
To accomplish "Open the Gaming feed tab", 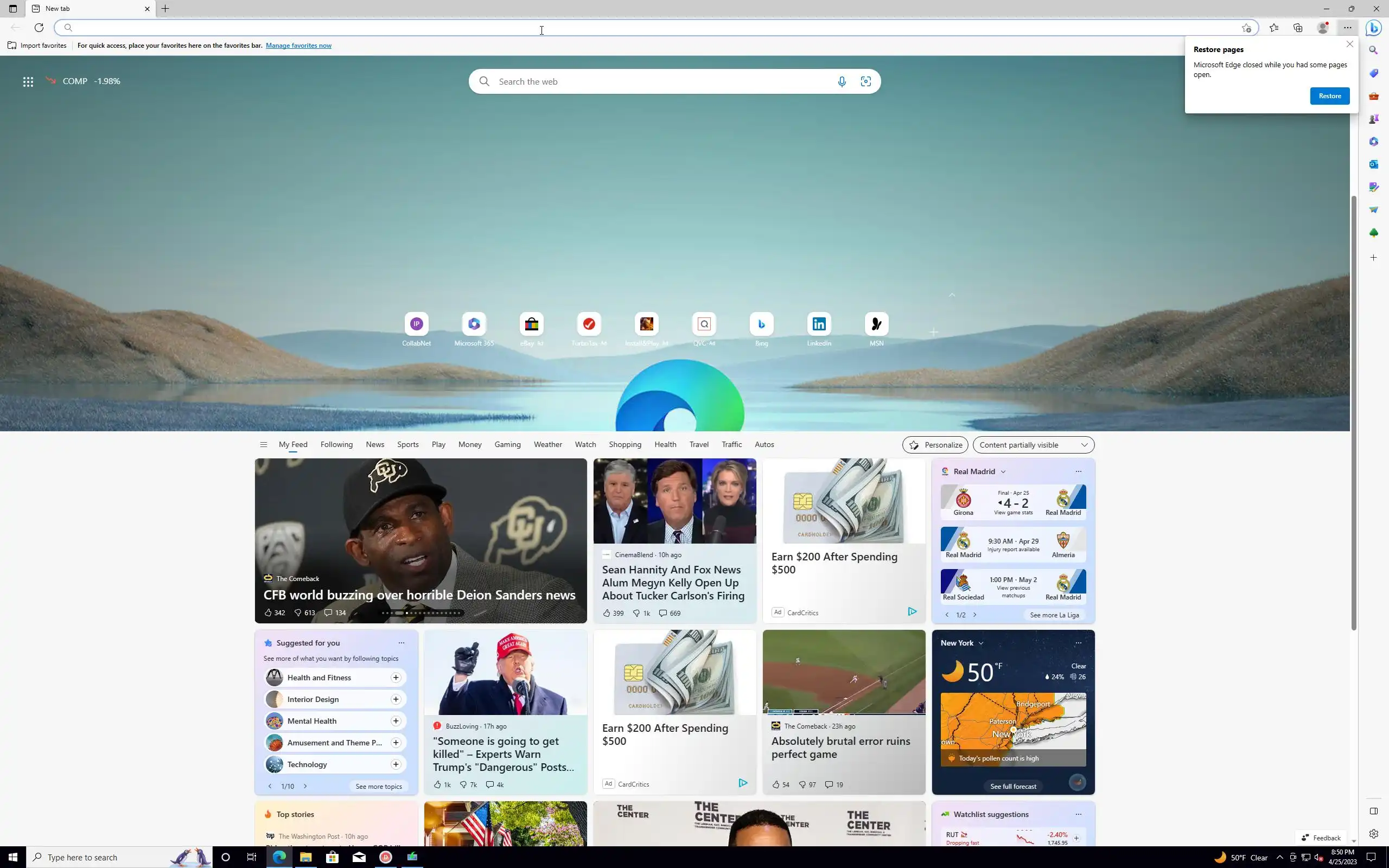I will coord(507,444).
